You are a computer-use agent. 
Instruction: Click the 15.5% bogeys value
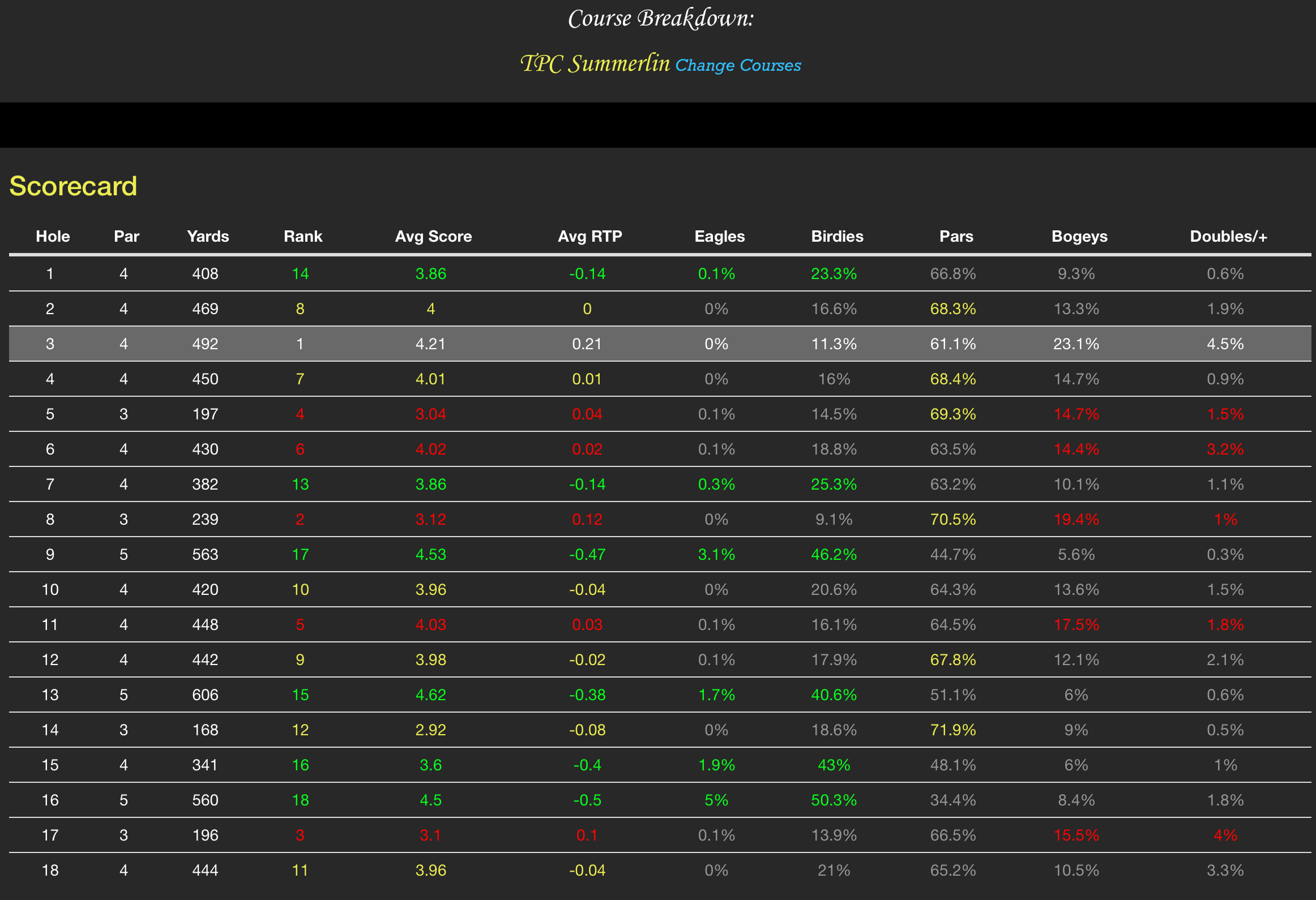[1076, 835]
